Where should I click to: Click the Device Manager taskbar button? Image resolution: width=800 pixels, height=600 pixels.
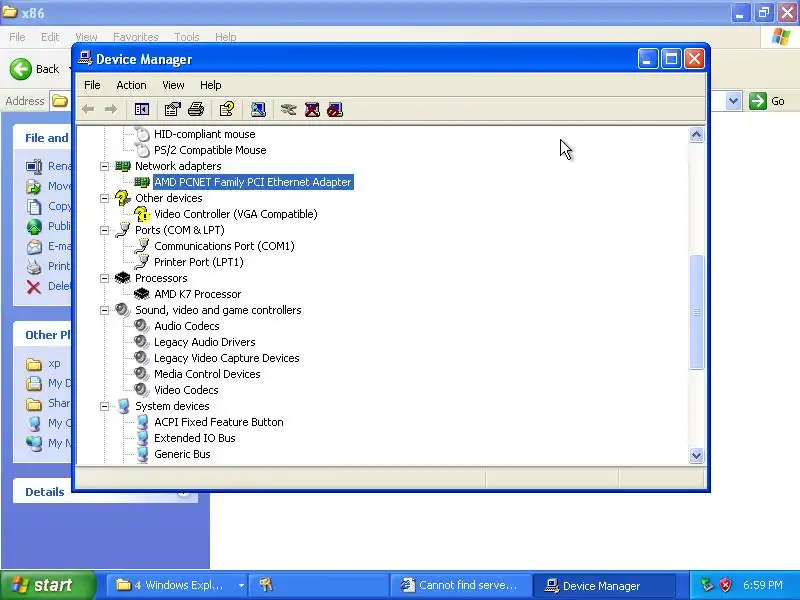tap(604, 585)
